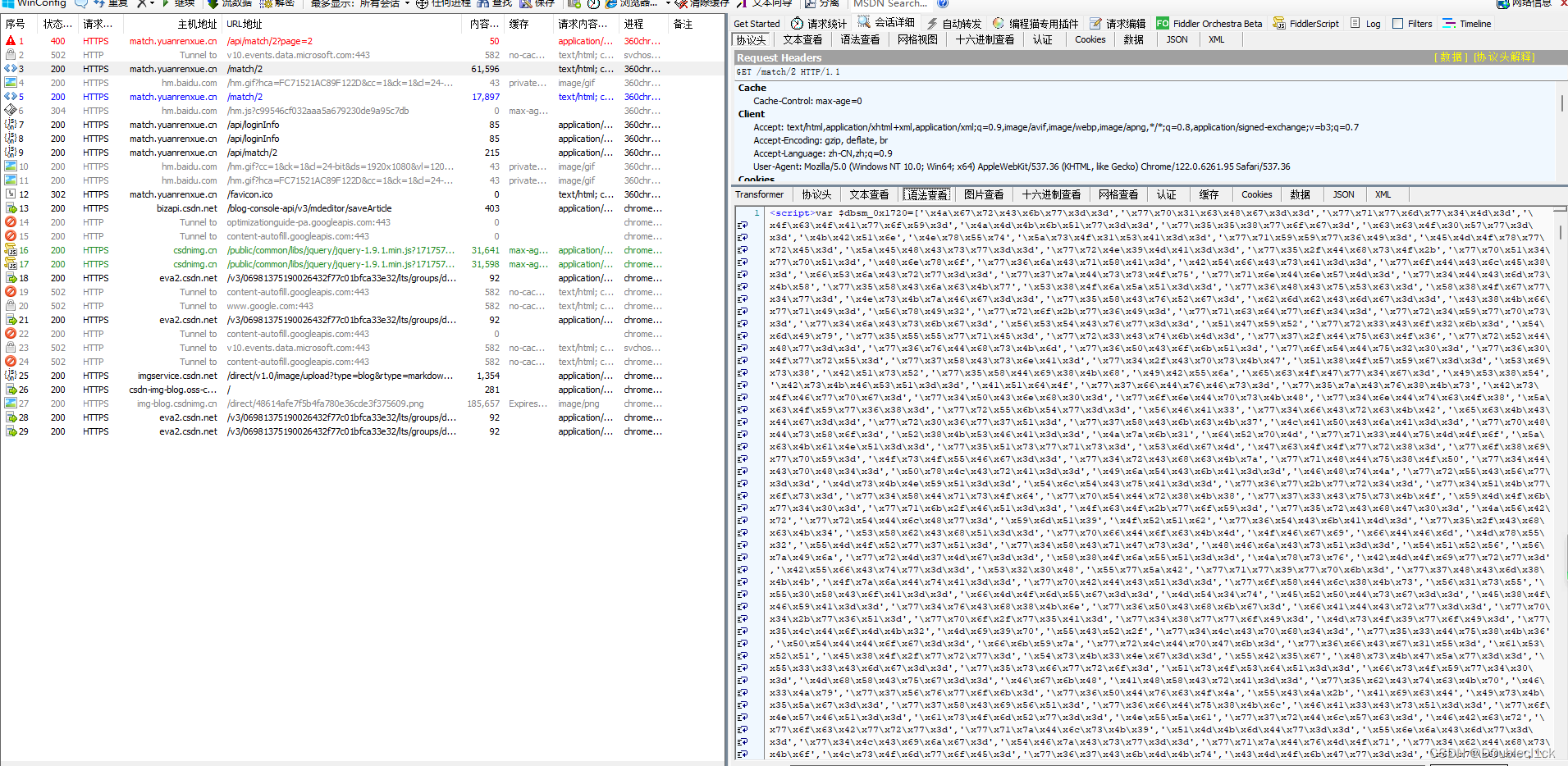Select response XML tab

click(x=1383, y=194)
